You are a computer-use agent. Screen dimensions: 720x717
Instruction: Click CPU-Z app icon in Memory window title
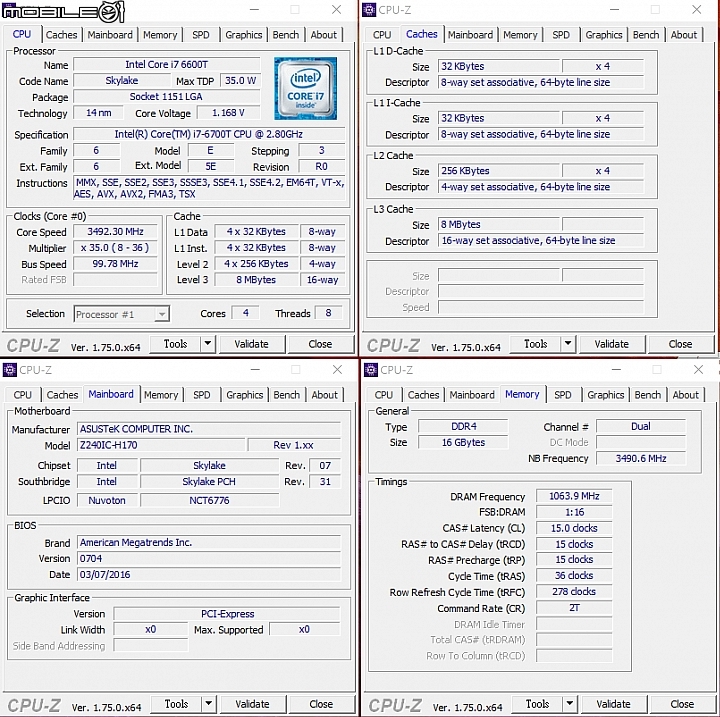pos(370,370)
